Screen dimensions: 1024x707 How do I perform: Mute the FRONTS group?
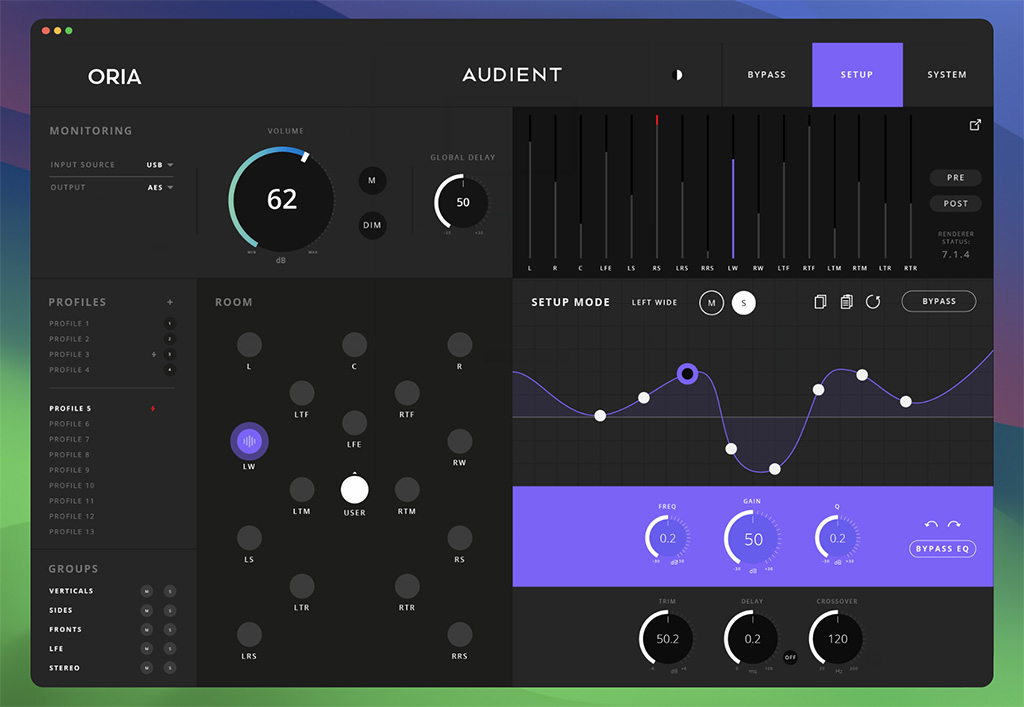[x=147, y=630]
